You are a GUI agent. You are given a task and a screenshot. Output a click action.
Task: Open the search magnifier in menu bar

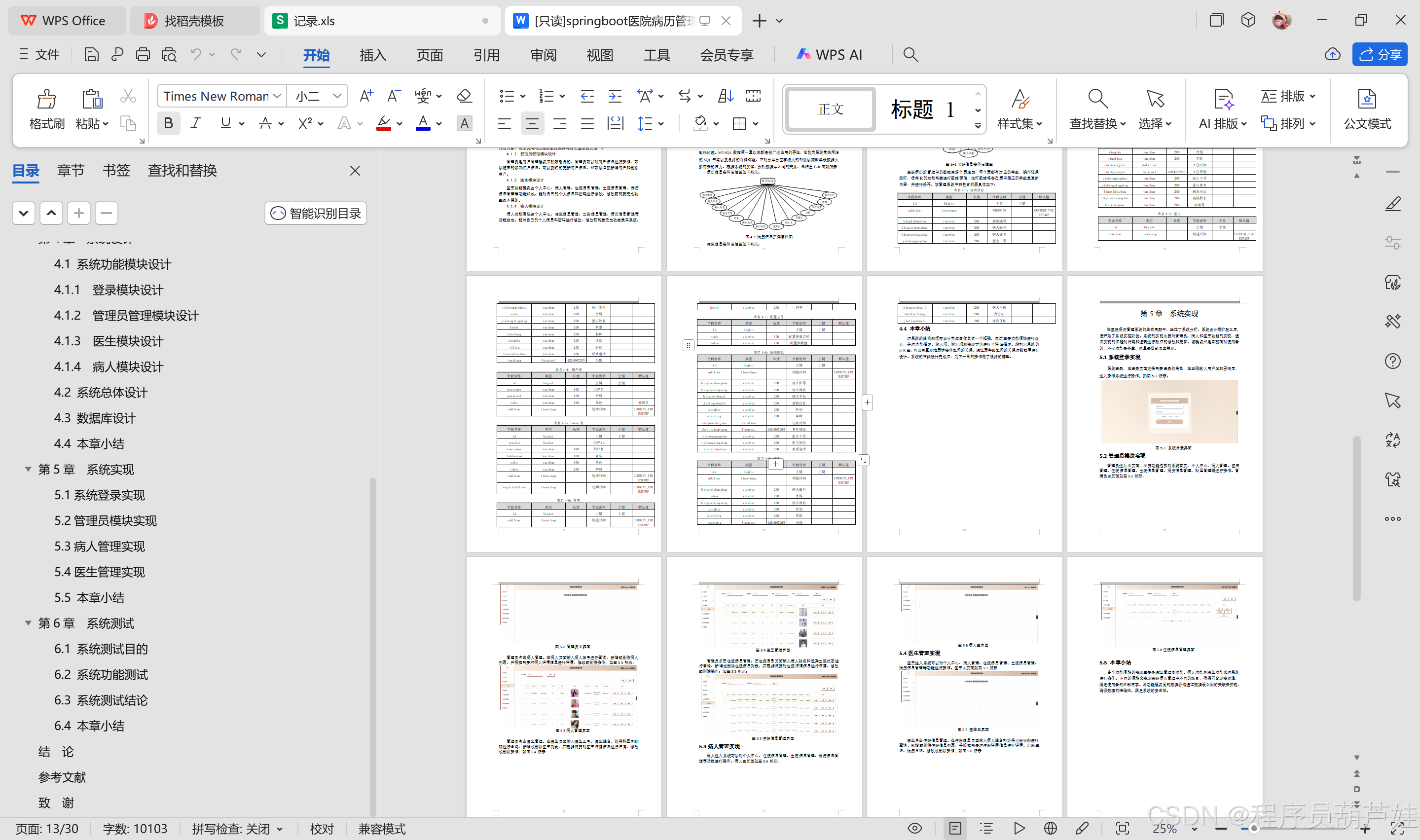pos(910,55)
